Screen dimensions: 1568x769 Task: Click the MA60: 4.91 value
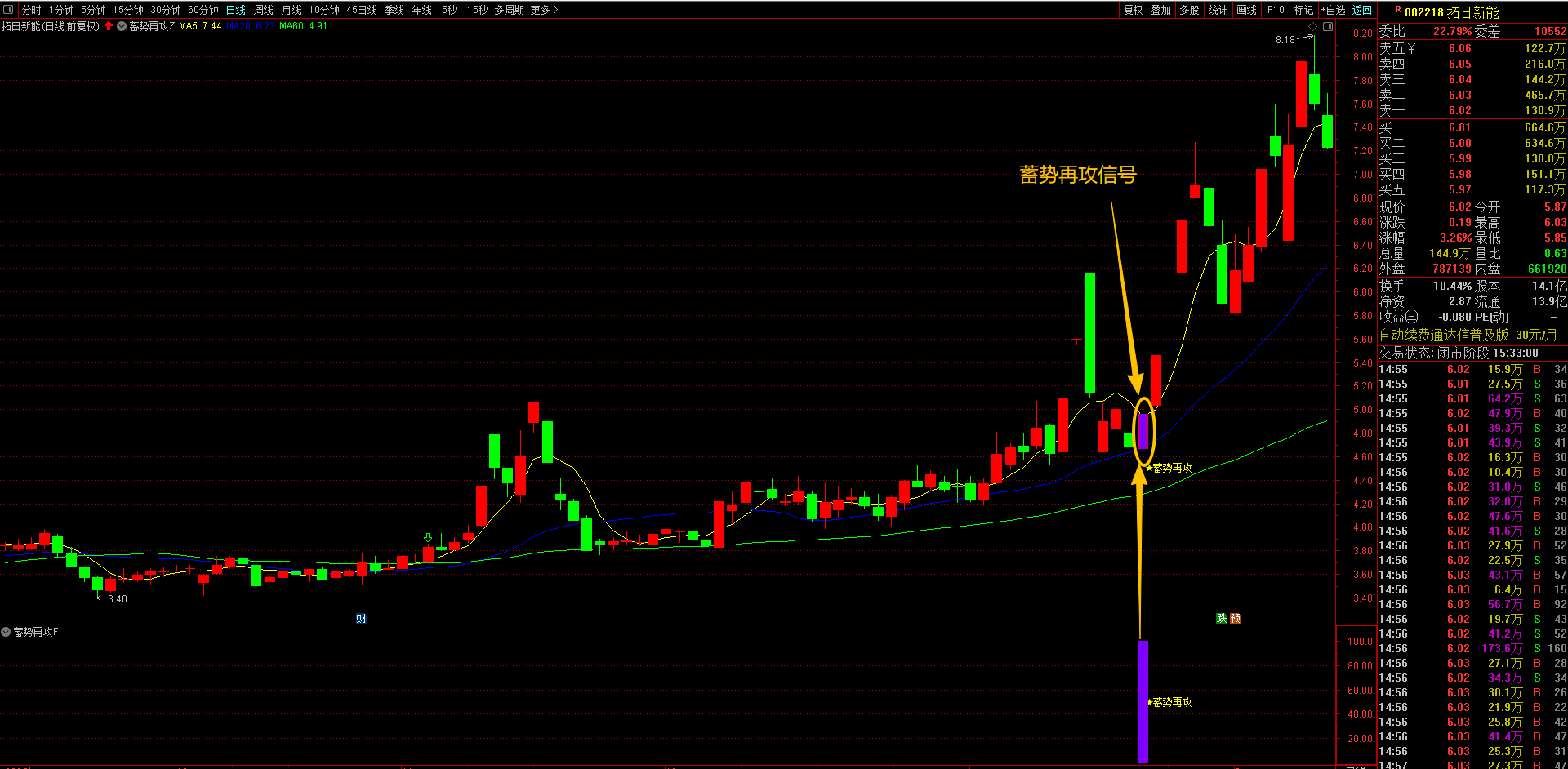point(304,26)
